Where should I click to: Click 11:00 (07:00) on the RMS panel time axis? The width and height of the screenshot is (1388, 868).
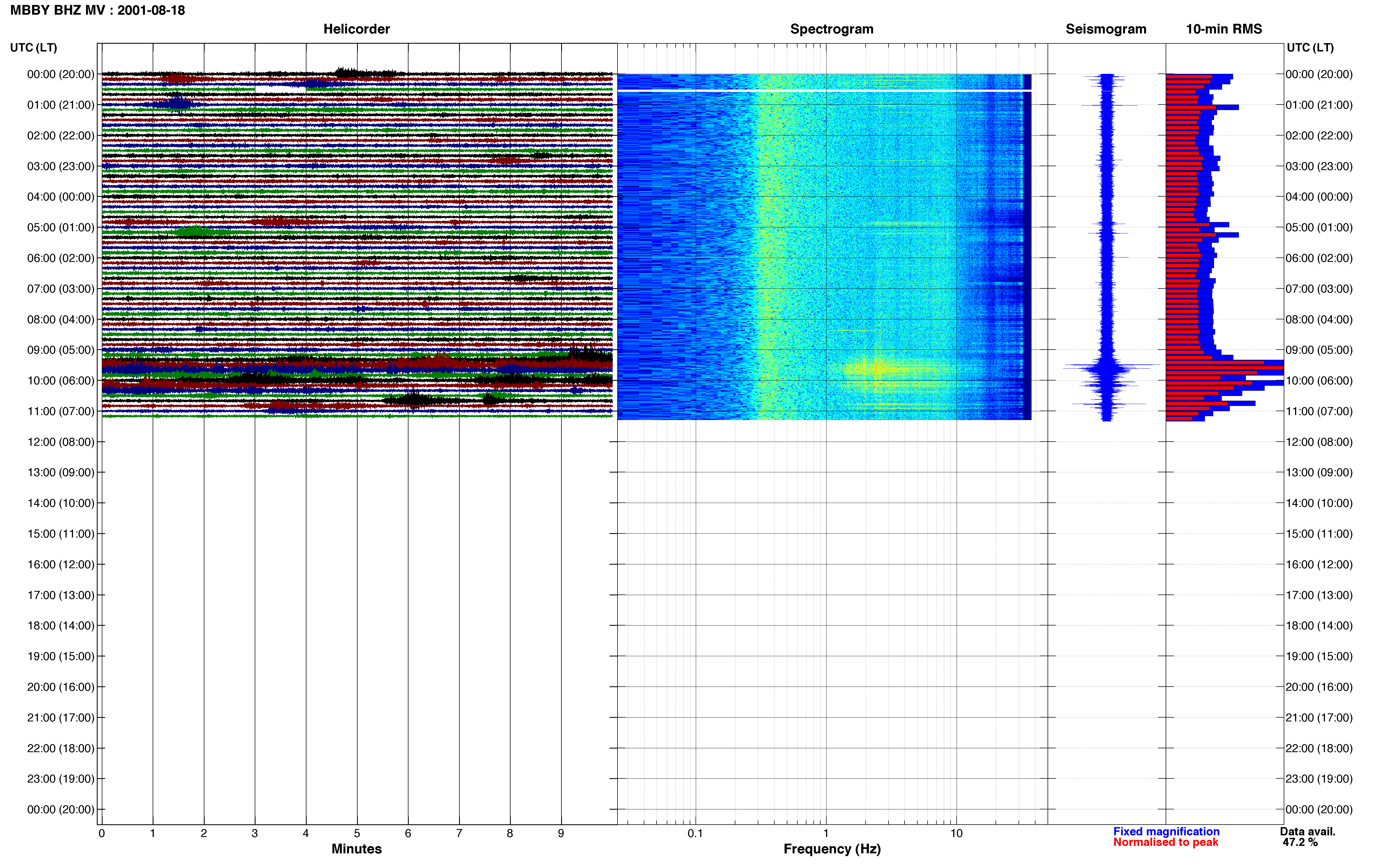pos(1319,412)
